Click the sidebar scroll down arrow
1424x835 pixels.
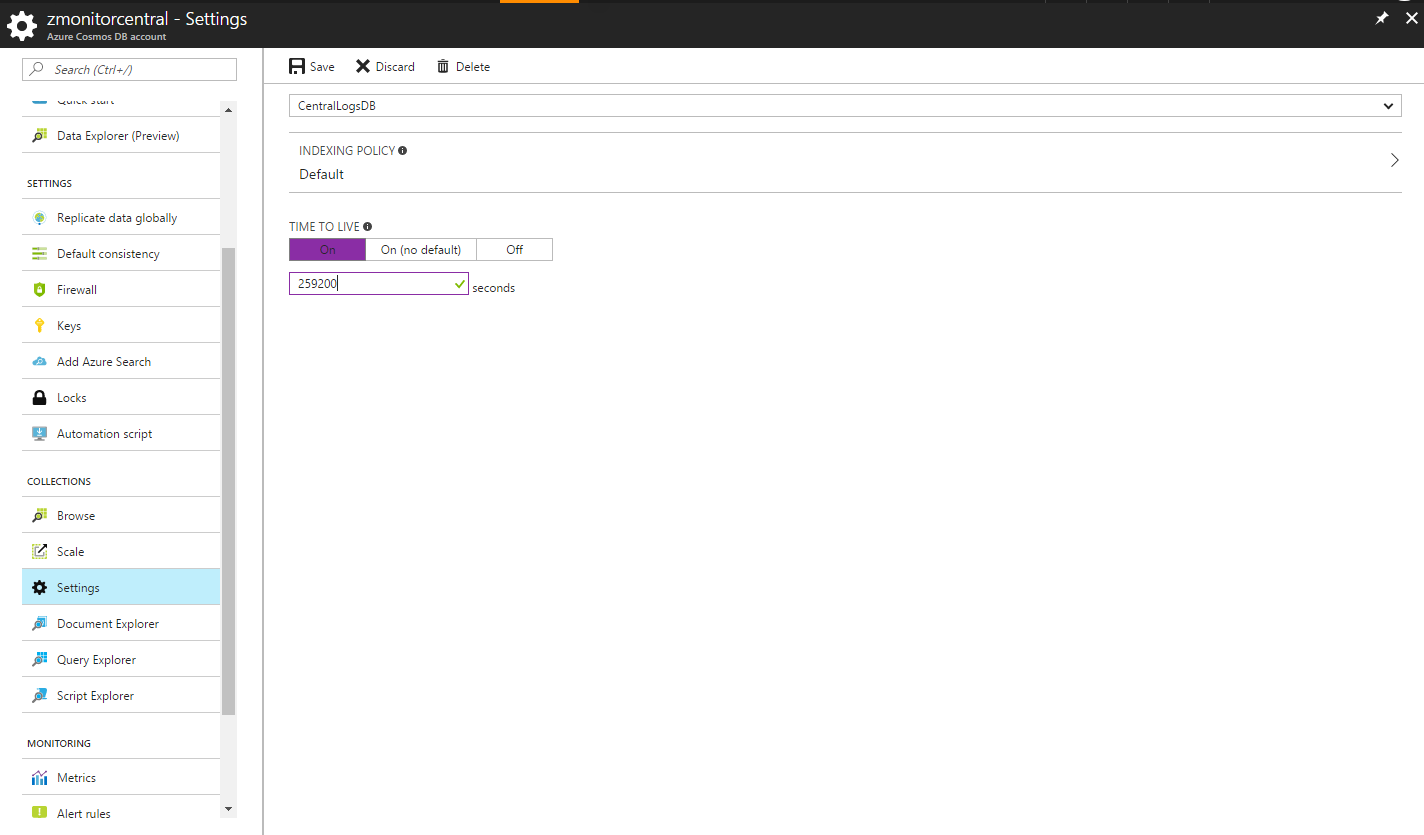[228, 807]
